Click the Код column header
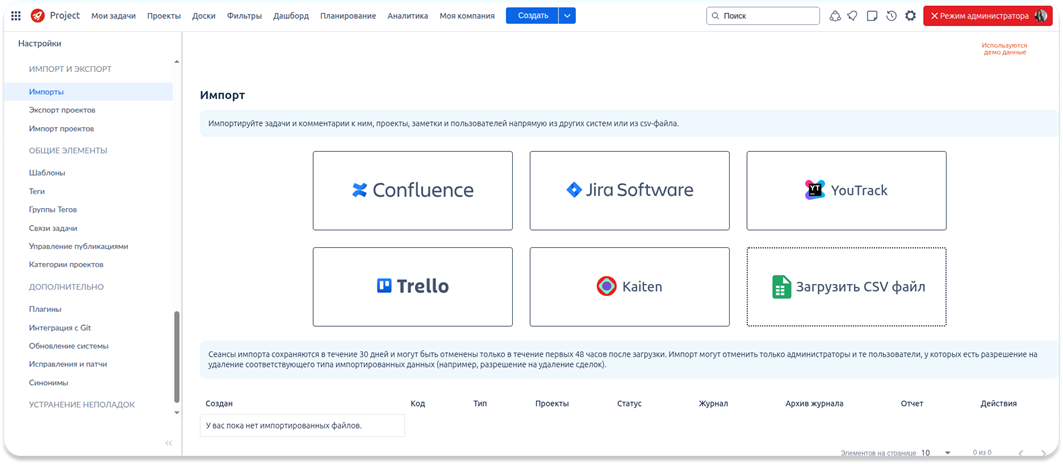 [x=418, y=404]
